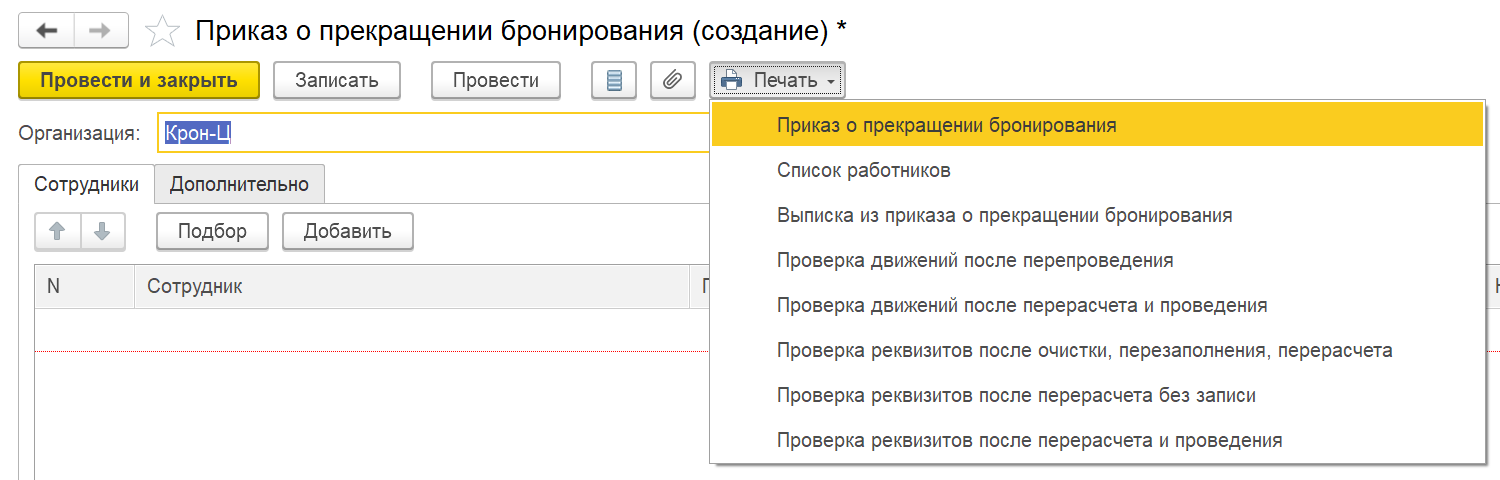Click the forward navigation arrow
1500x480 pixels.
click(99, 31)
